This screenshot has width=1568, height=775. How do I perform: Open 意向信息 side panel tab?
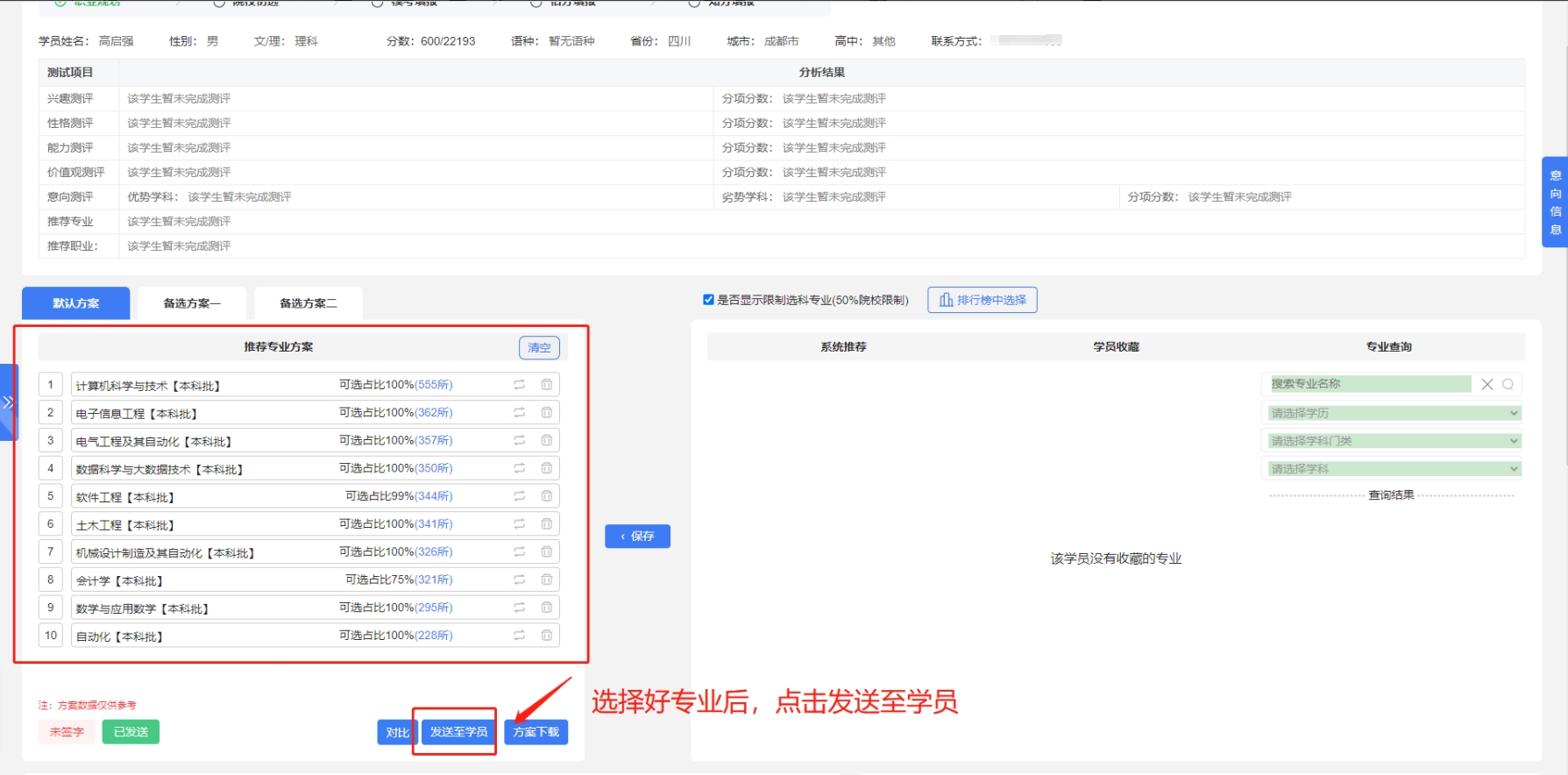[x=1555, y=203]
